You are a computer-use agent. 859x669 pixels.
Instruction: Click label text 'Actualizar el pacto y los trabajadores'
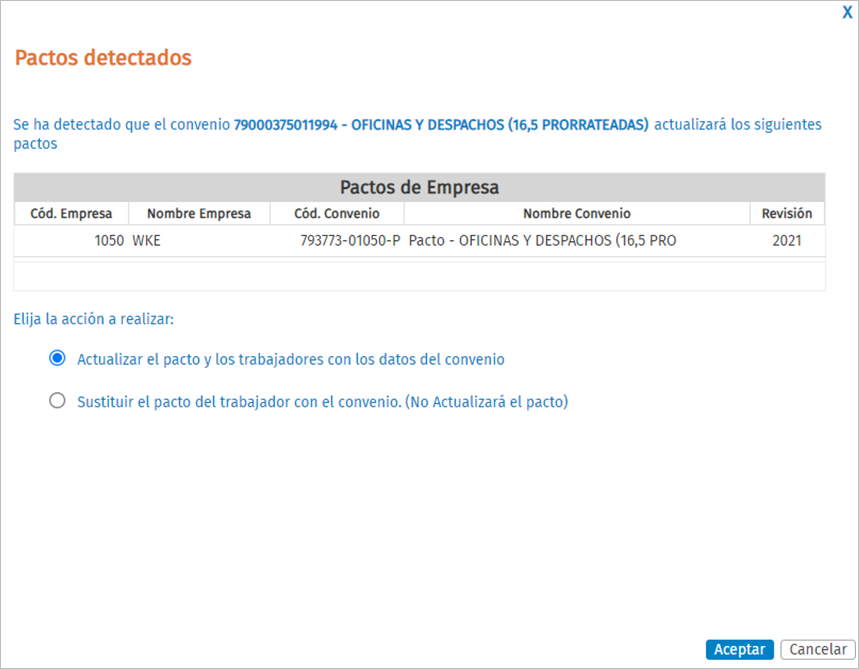291,359
